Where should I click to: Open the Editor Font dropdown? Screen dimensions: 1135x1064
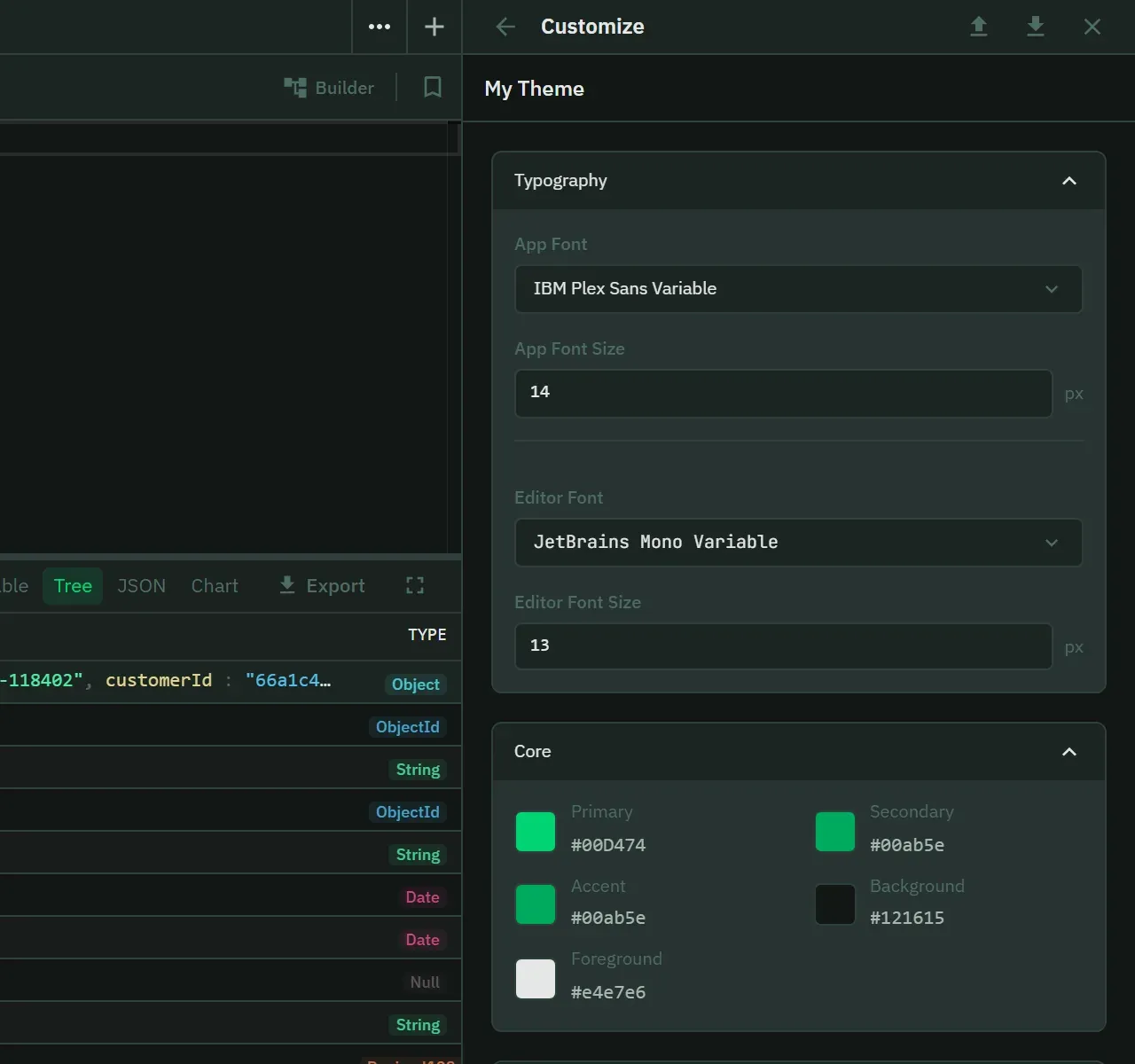tap(798, 543)
